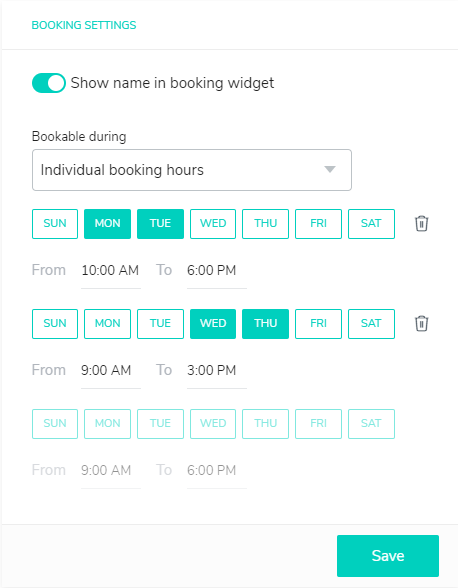Image resolution: width=458 pixels, height=588 pixels.
Task: Delete the Wednesday-Thursday booking hours row
Action: pos(421,324)
